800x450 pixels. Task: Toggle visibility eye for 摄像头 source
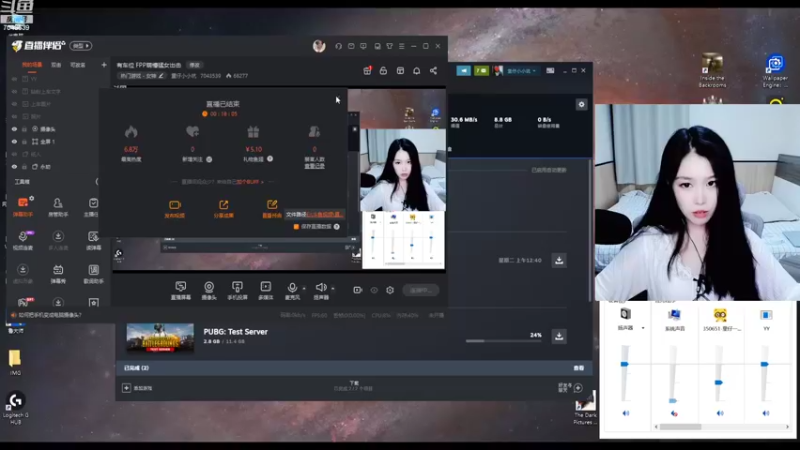coord(14,129)
